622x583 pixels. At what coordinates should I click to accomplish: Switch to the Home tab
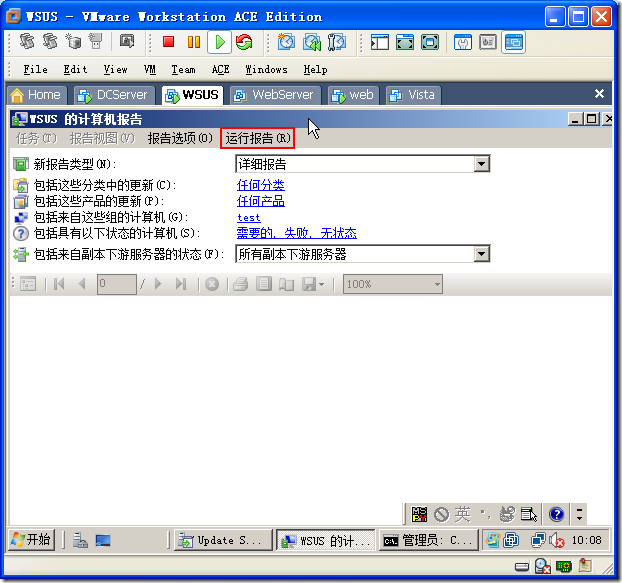click(x=36, y=95)
